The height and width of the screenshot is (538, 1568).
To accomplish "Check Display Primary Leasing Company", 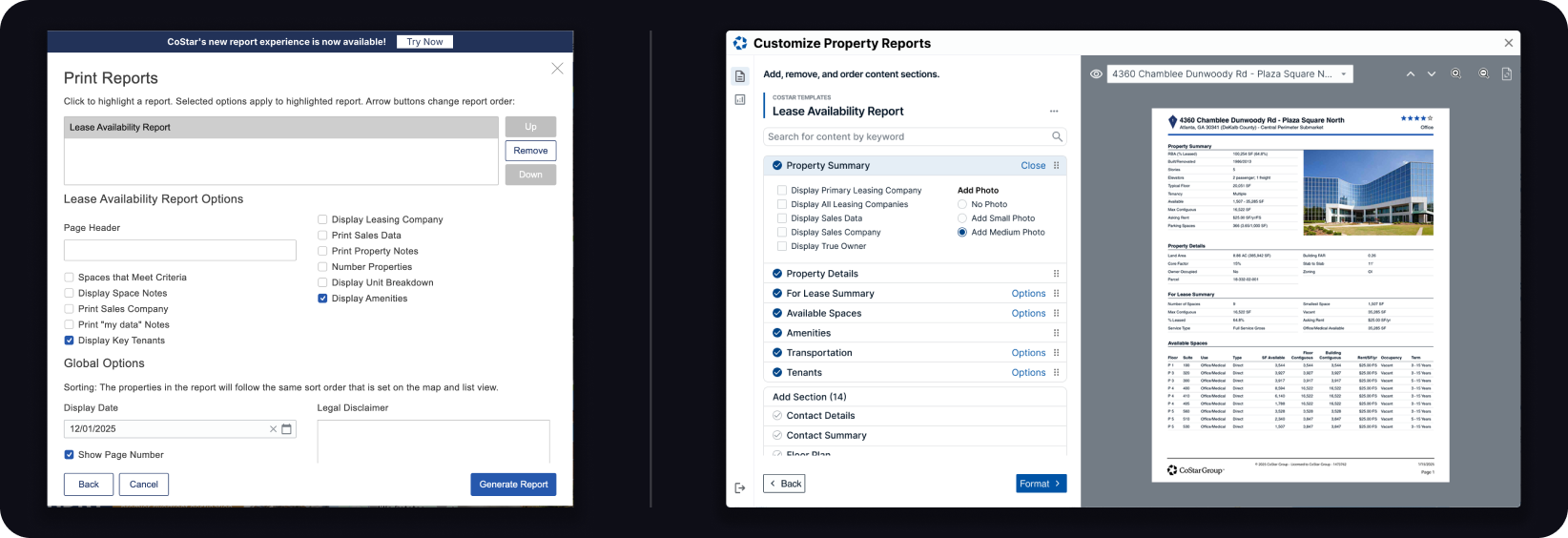I will (782, 191).
